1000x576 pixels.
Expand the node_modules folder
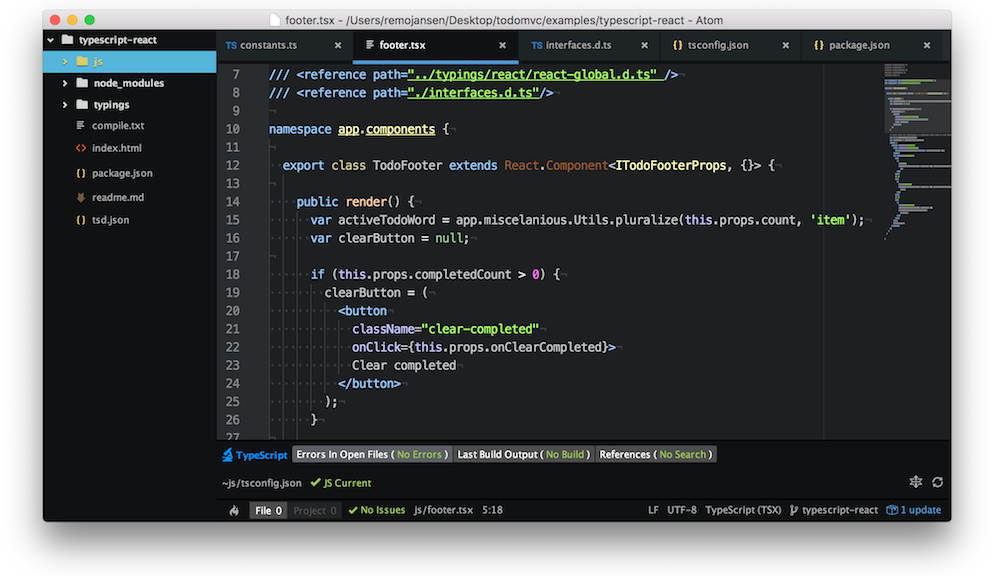click(x=66, y=83)
